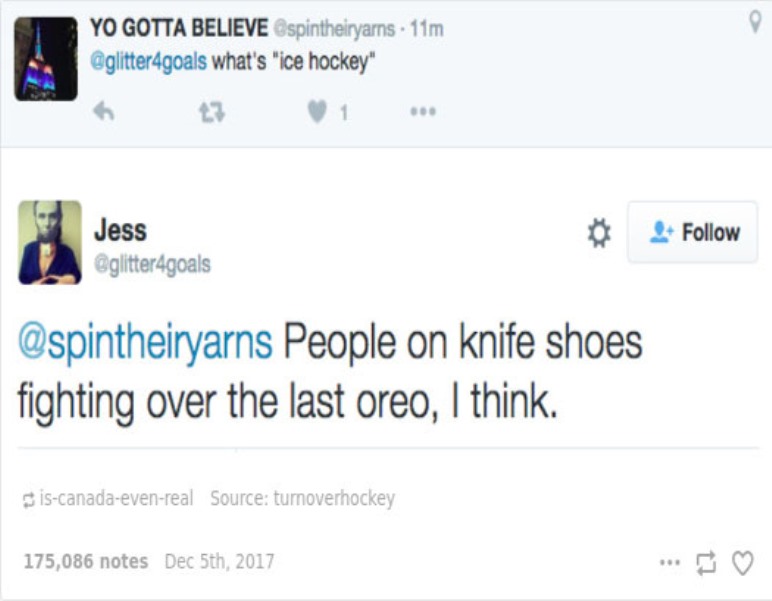View the 175,086 notes
Screen dimensions: 772x601
[85, 561]
